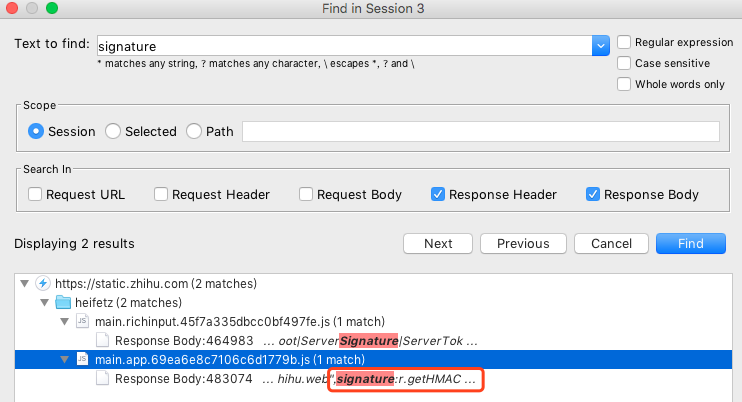Click the heifetz folder icon
This screenshot has width=742, height=402.
coord(63,302)
